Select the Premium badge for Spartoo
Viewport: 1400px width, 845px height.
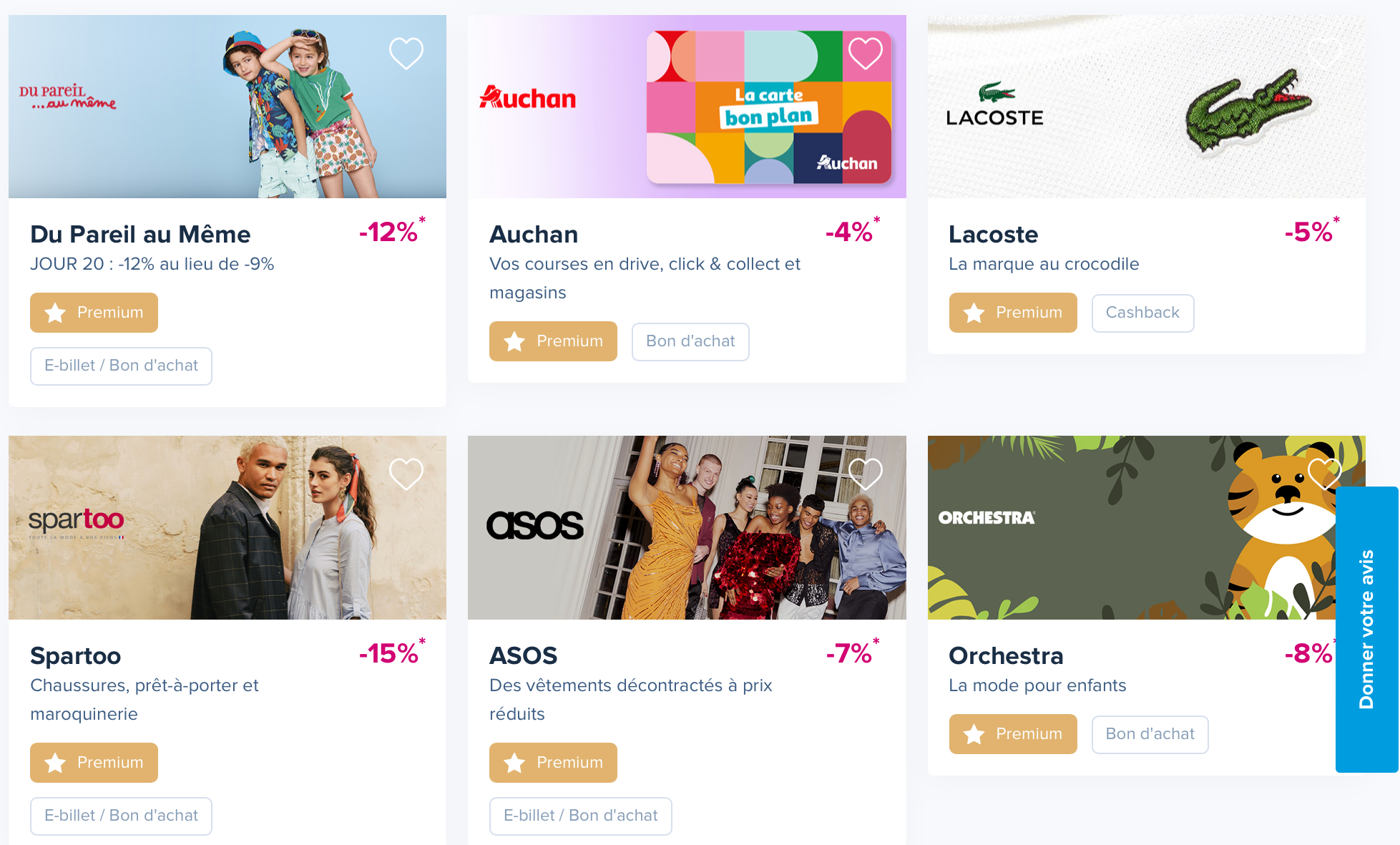pyautogui.click(x=94, y=763)
